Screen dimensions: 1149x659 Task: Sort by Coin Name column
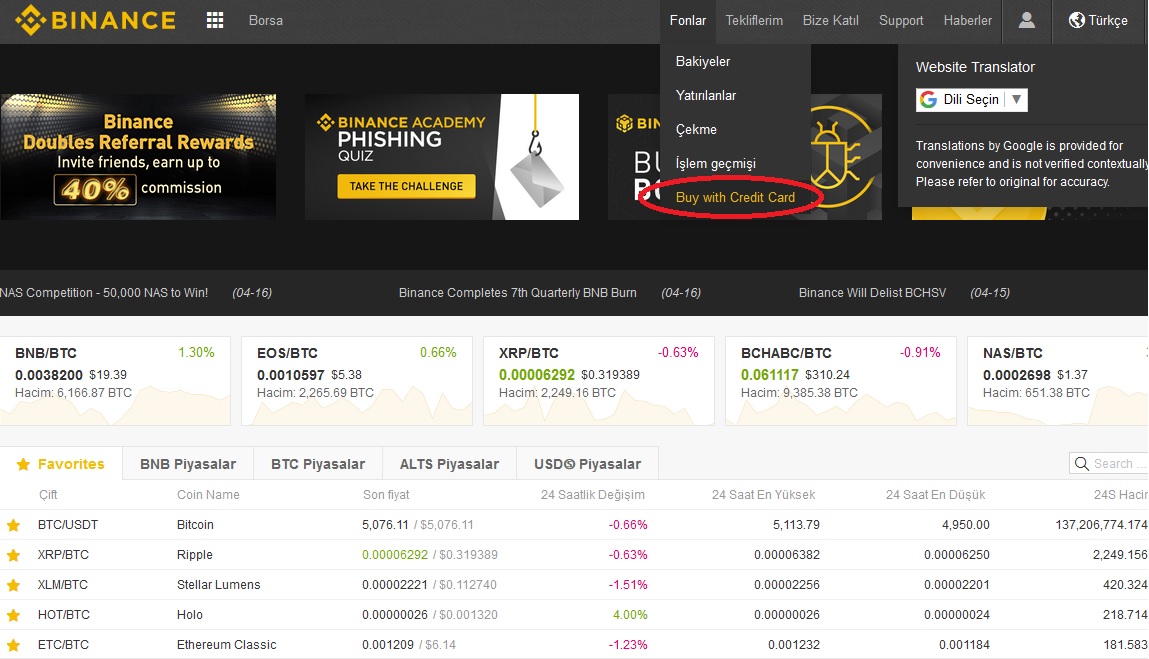tap(208, 495)
